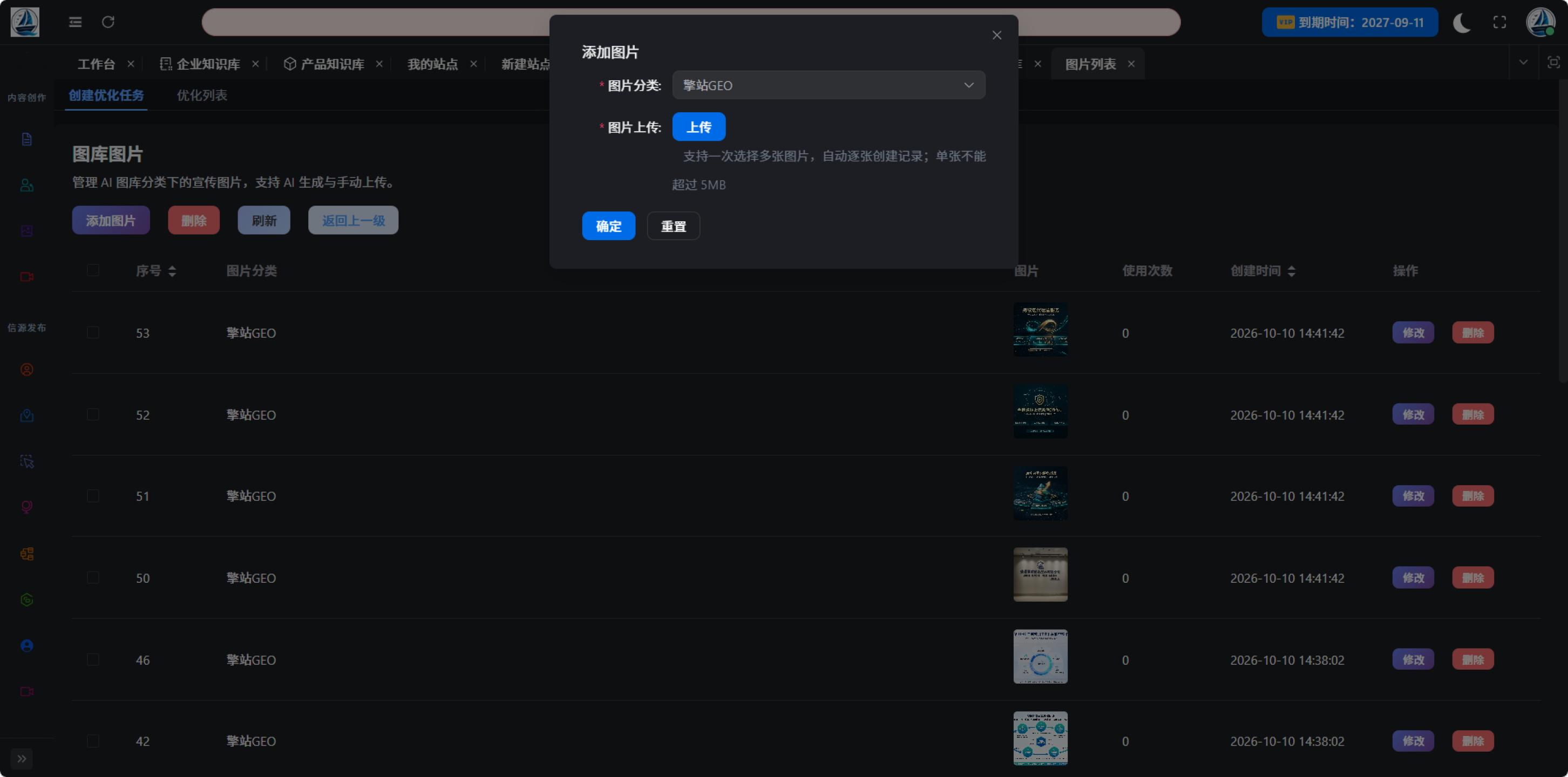Click the 重置 reset button

(673, 226)
